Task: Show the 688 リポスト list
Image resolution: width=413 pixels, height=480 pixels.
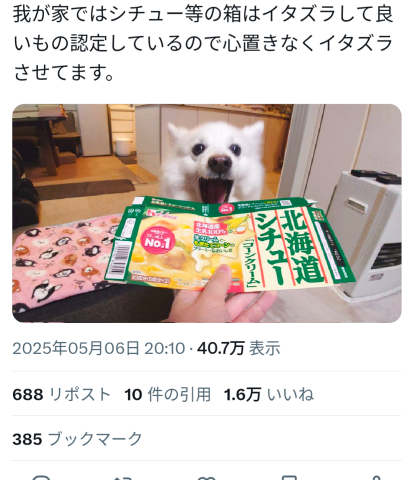Action: 62,395
